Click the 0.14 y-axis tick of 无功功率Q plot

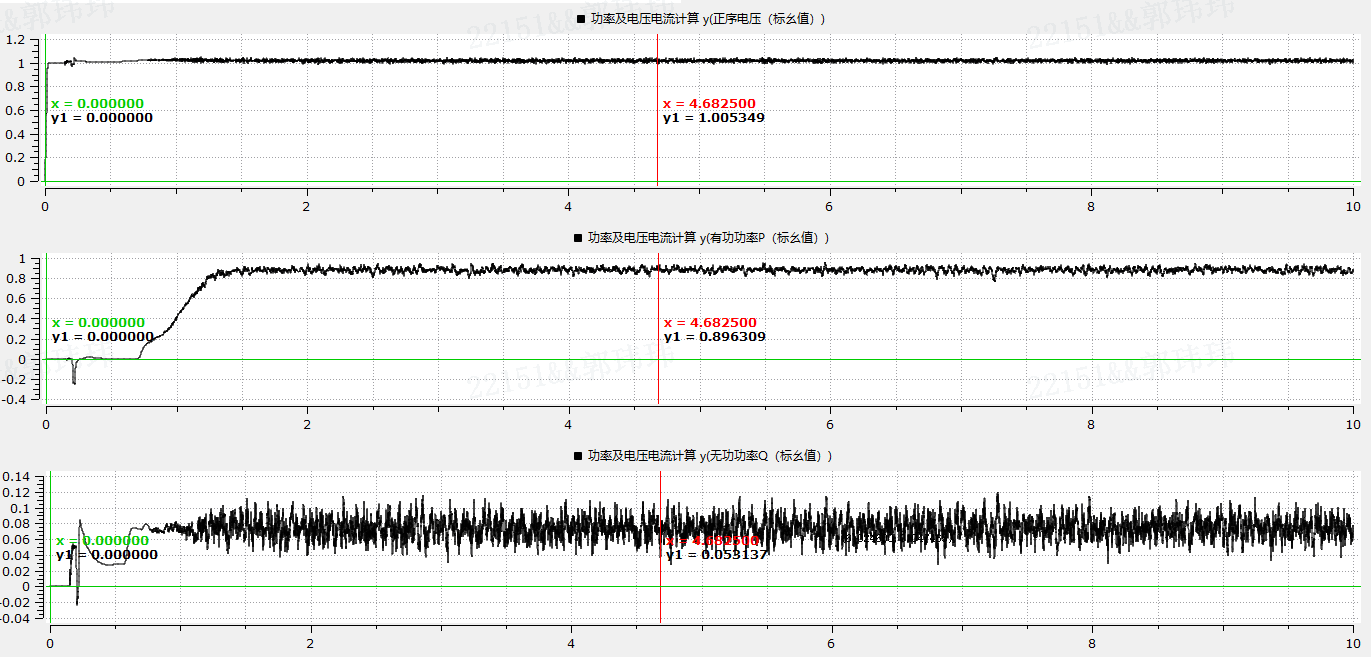pos(18,478)
